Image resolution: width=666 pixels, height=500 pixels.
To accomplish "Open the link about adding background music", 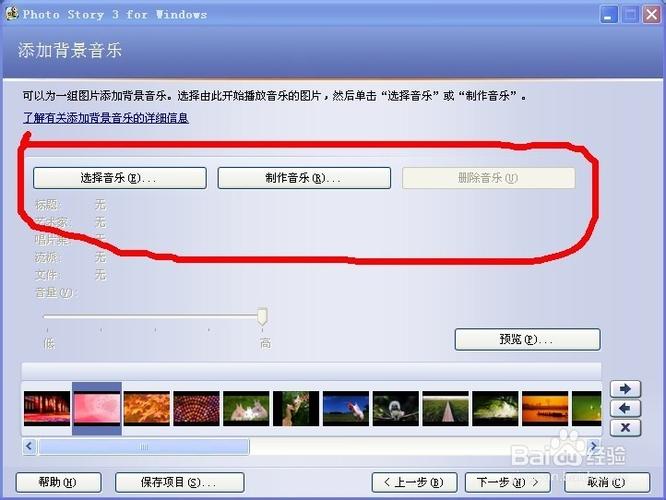I will coord(106,118).
